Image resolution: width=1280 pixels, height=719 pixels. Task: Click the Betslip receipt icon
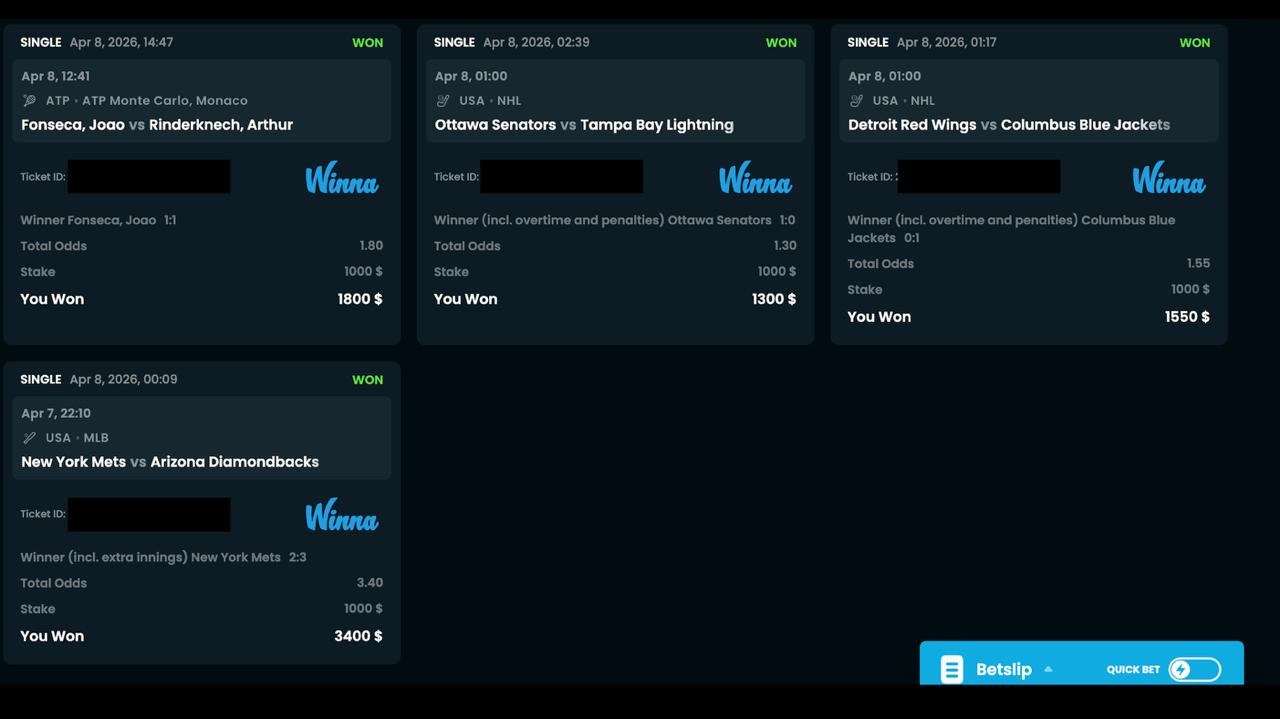coord(951,669)
